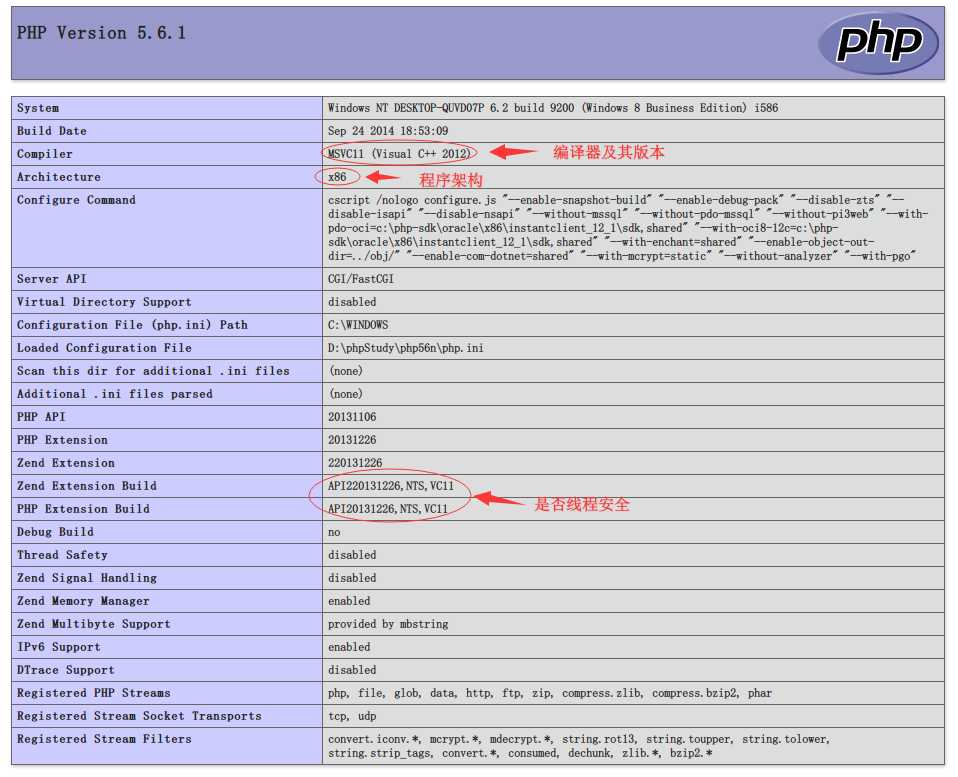
Task: Click the 'IPv6 Support' label
Action: click(x=59, y=647)
